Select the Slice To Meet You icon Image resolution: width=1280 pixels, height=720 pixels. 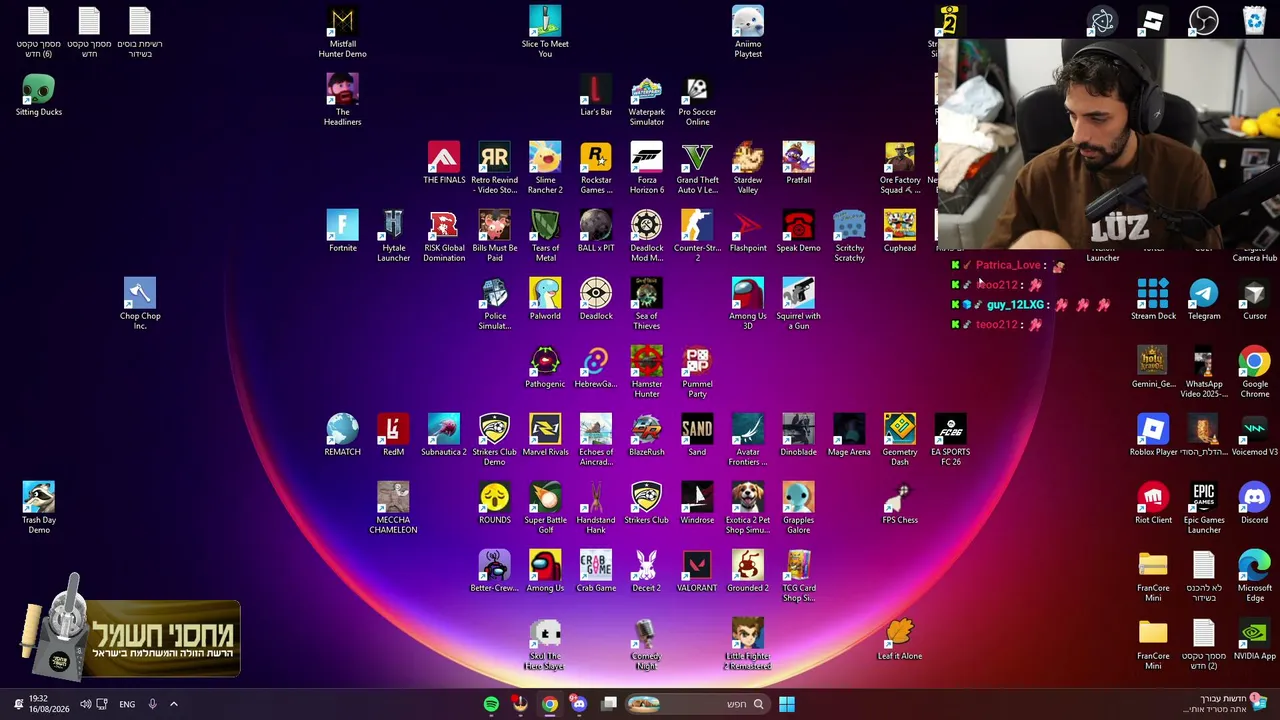point(545,32)
